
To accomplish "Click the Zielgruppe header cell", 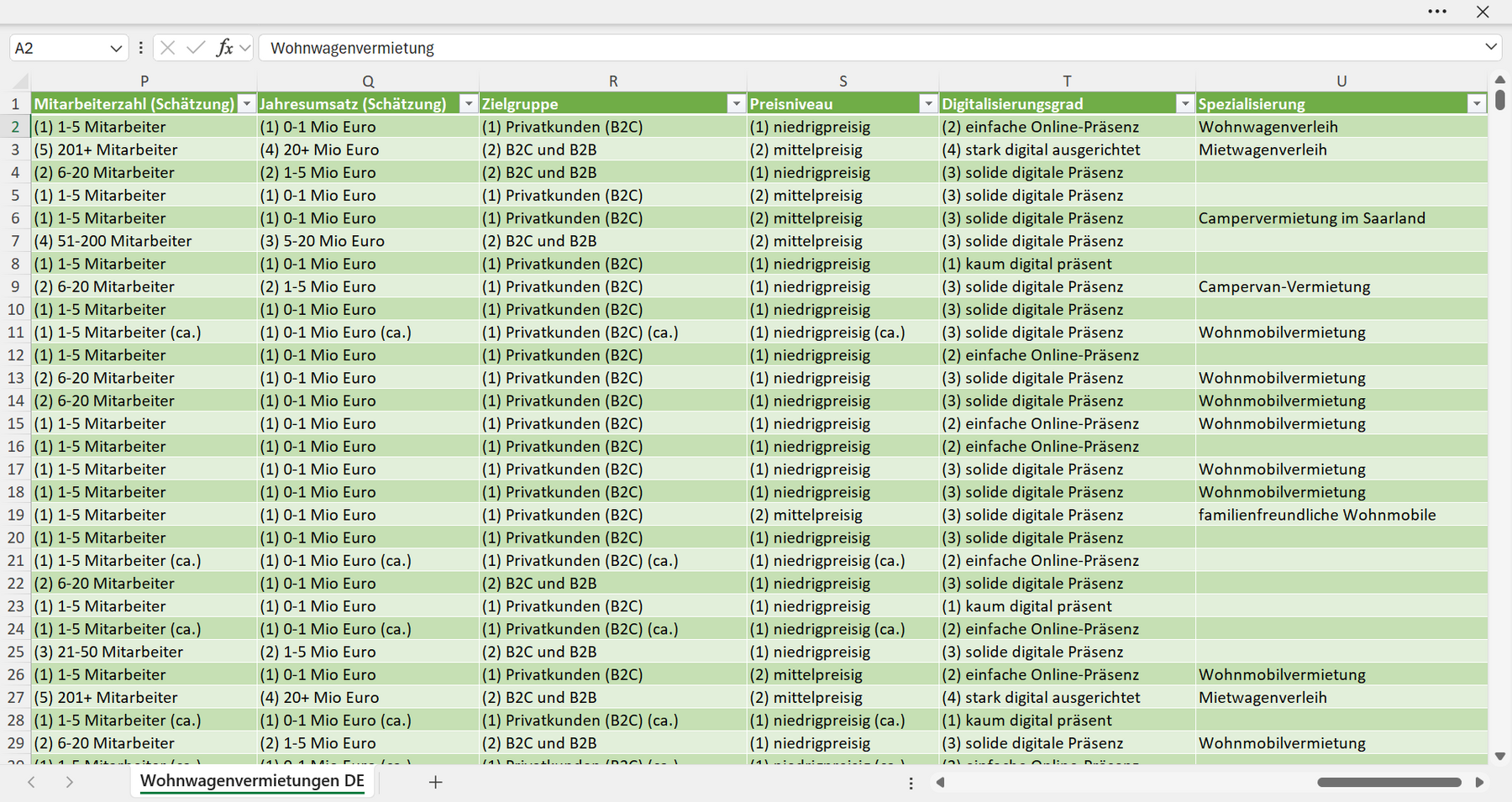I will point(613,104).
